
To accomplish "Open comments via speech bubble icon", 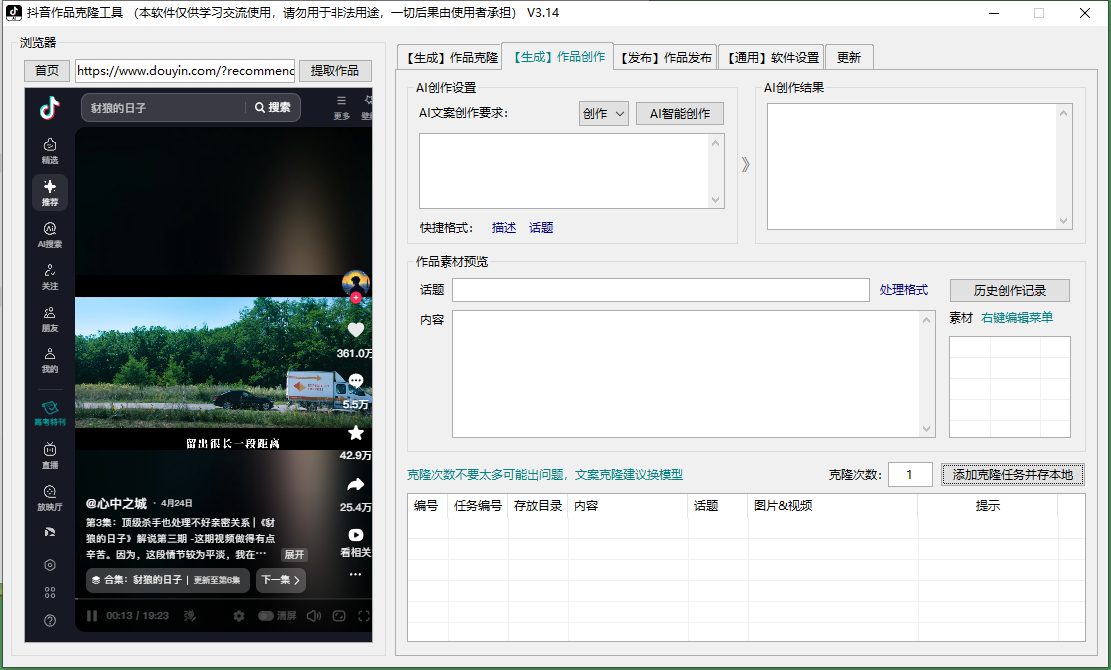I will point(355,381).
